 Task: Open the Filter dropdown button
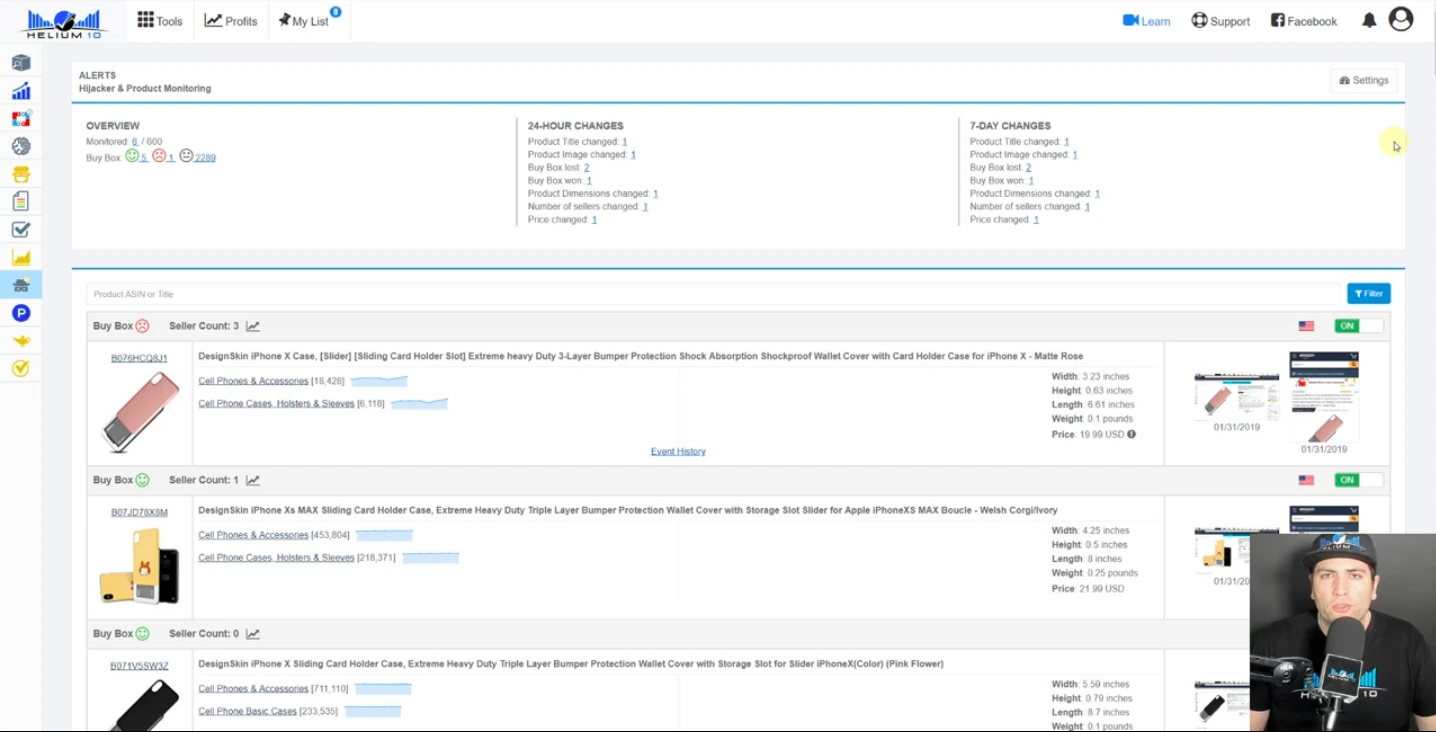[1368, 293]
